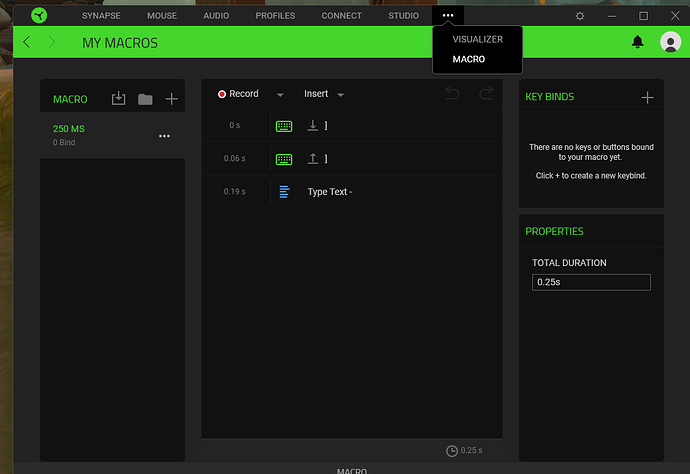Click the red Record button
This screenshot has width=690, height=474.
(x=238, y=94)
